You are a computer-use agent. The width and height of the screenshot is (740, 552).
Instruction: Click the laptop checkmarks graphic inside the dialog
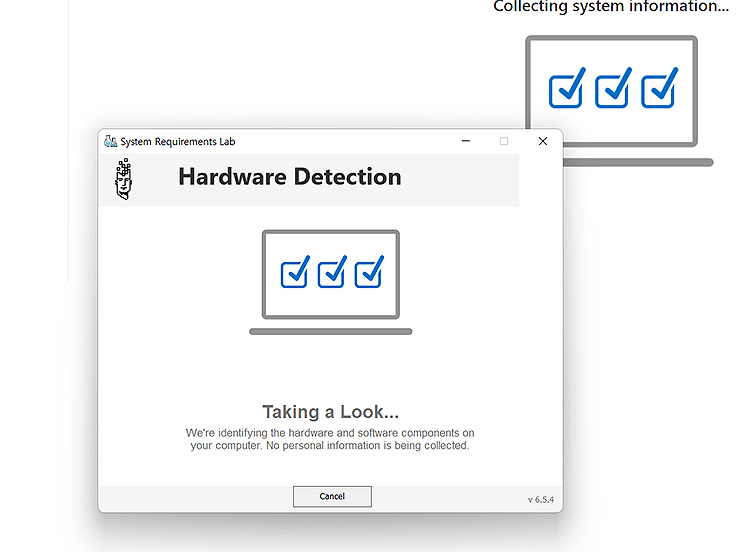[331, 283]
